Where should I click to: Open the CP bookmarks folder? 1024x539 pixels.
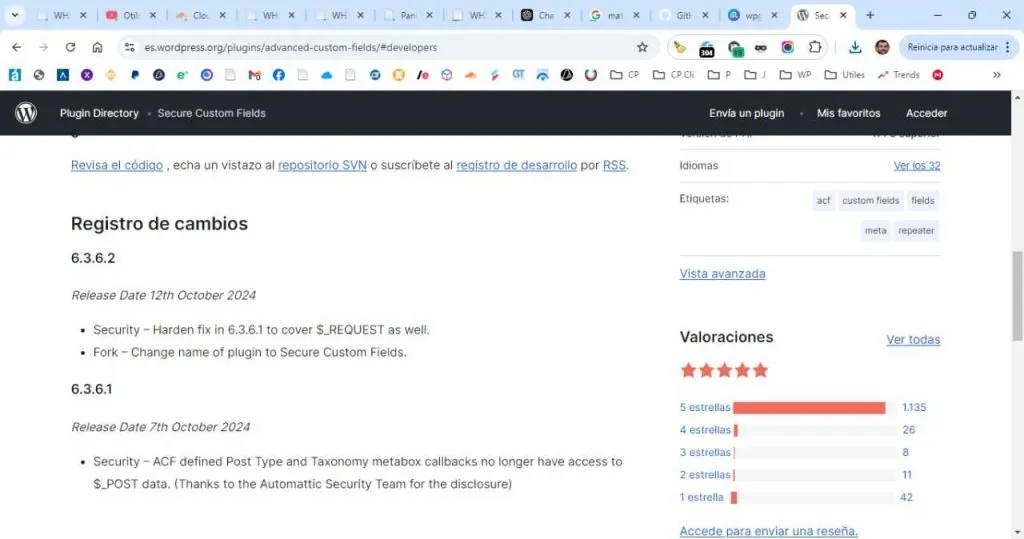pos(624,75)
